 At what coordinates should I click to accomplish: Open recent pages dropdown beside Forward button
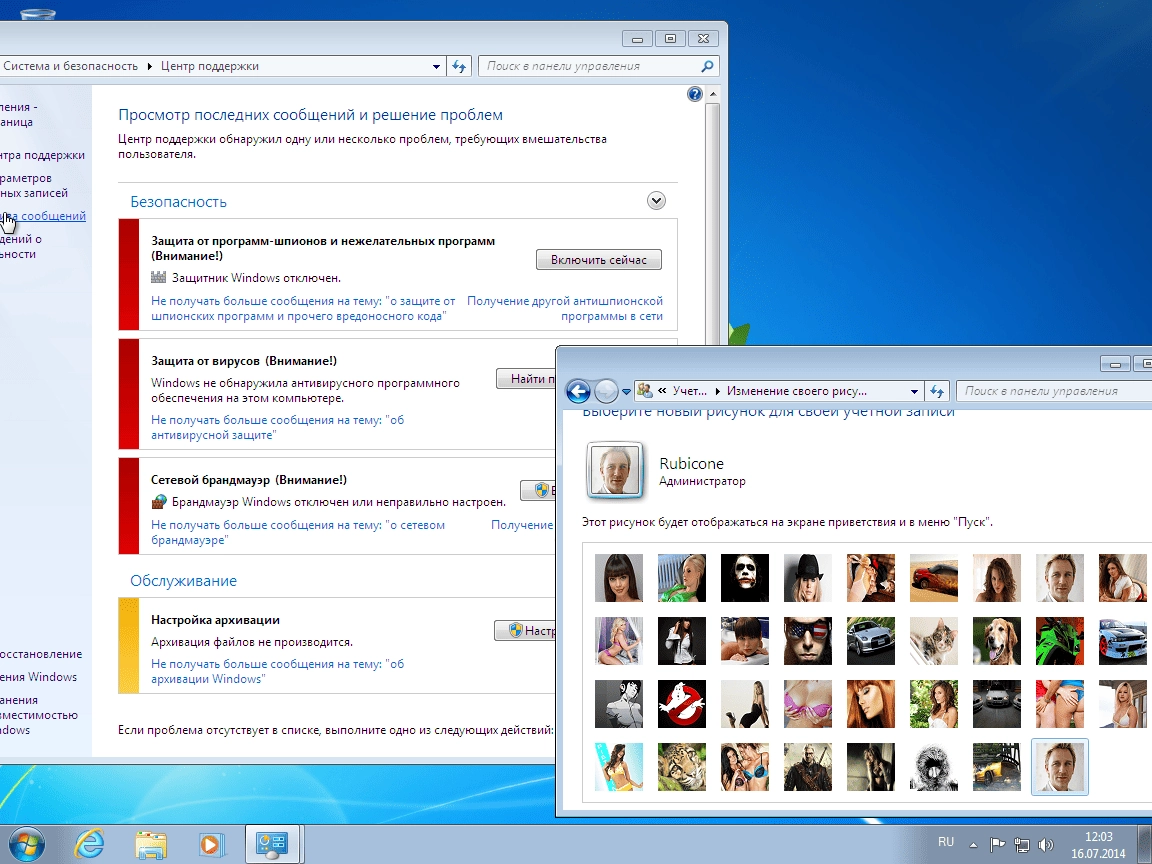(x=626, y=392)
